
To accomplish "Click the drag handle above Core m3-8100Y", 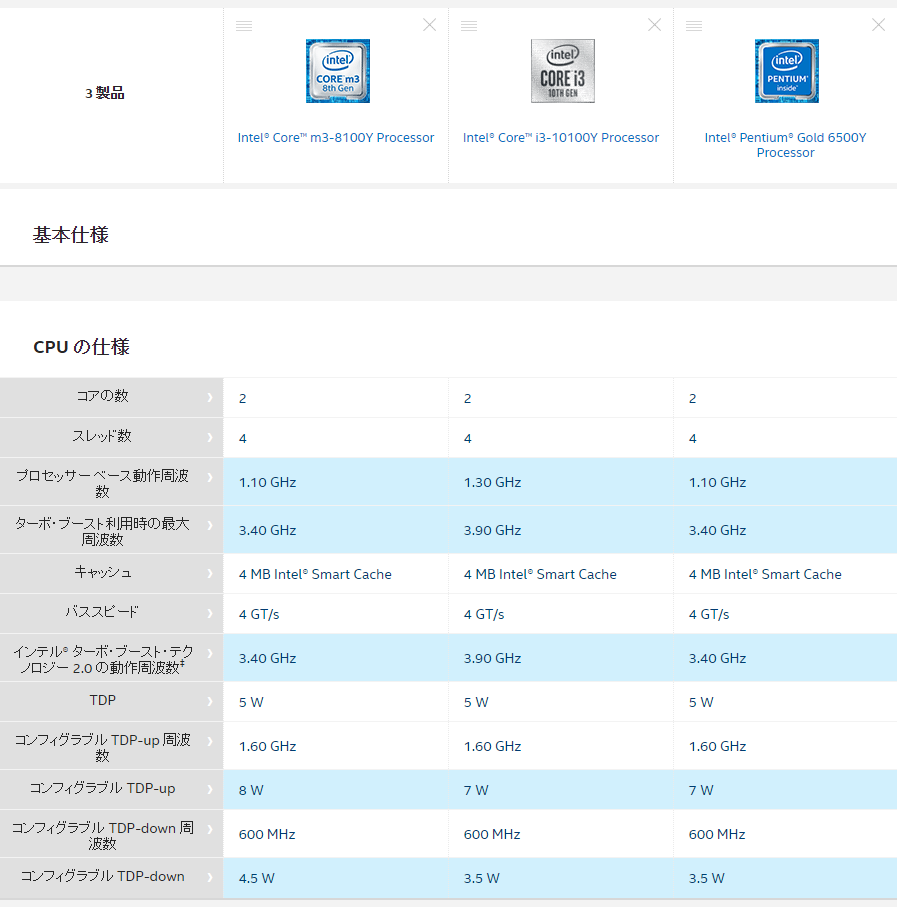I will tap(244, 26).
